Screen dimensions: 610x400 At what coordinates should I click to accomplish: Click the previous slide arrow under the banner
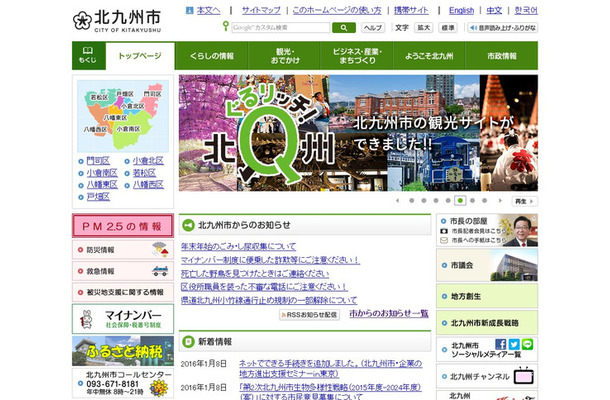pos(397,201)
